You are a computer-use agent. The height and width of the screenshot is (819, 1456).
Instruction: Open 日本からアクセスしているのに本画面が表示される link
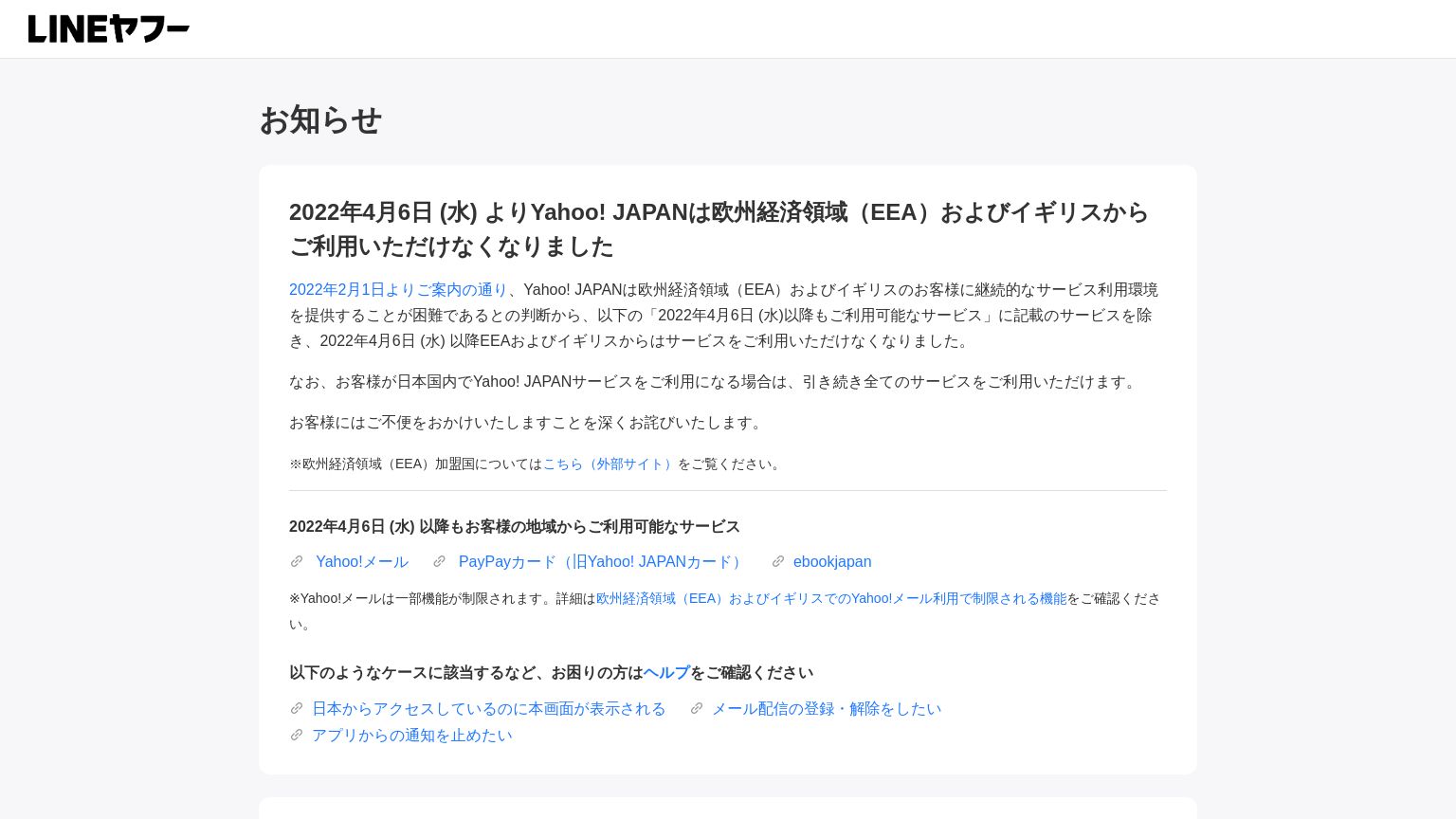[489, 709]
